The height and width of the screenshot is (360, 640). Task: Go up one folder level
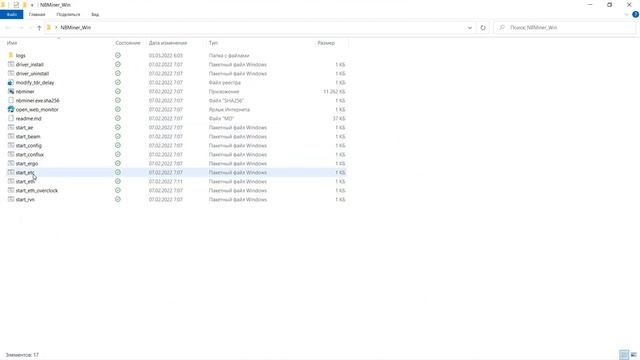pyautogui.click(x=39, y=28)
